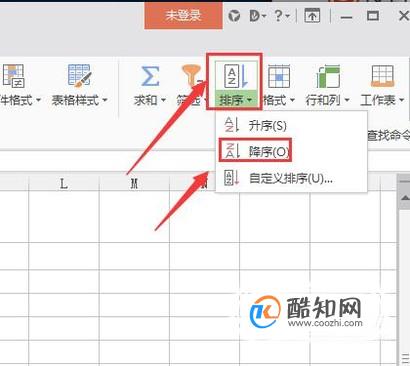Click the Filter (筛选) funnel icon
The height and width of the screenshot is (366, 410).
(191, 76)
